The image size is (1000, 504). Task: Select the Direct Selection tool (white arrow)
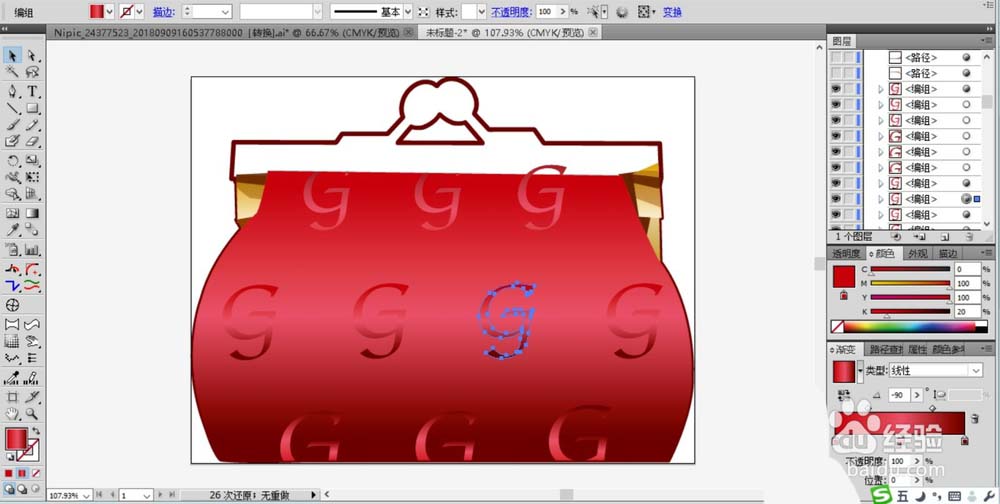[x=32, y=56]
